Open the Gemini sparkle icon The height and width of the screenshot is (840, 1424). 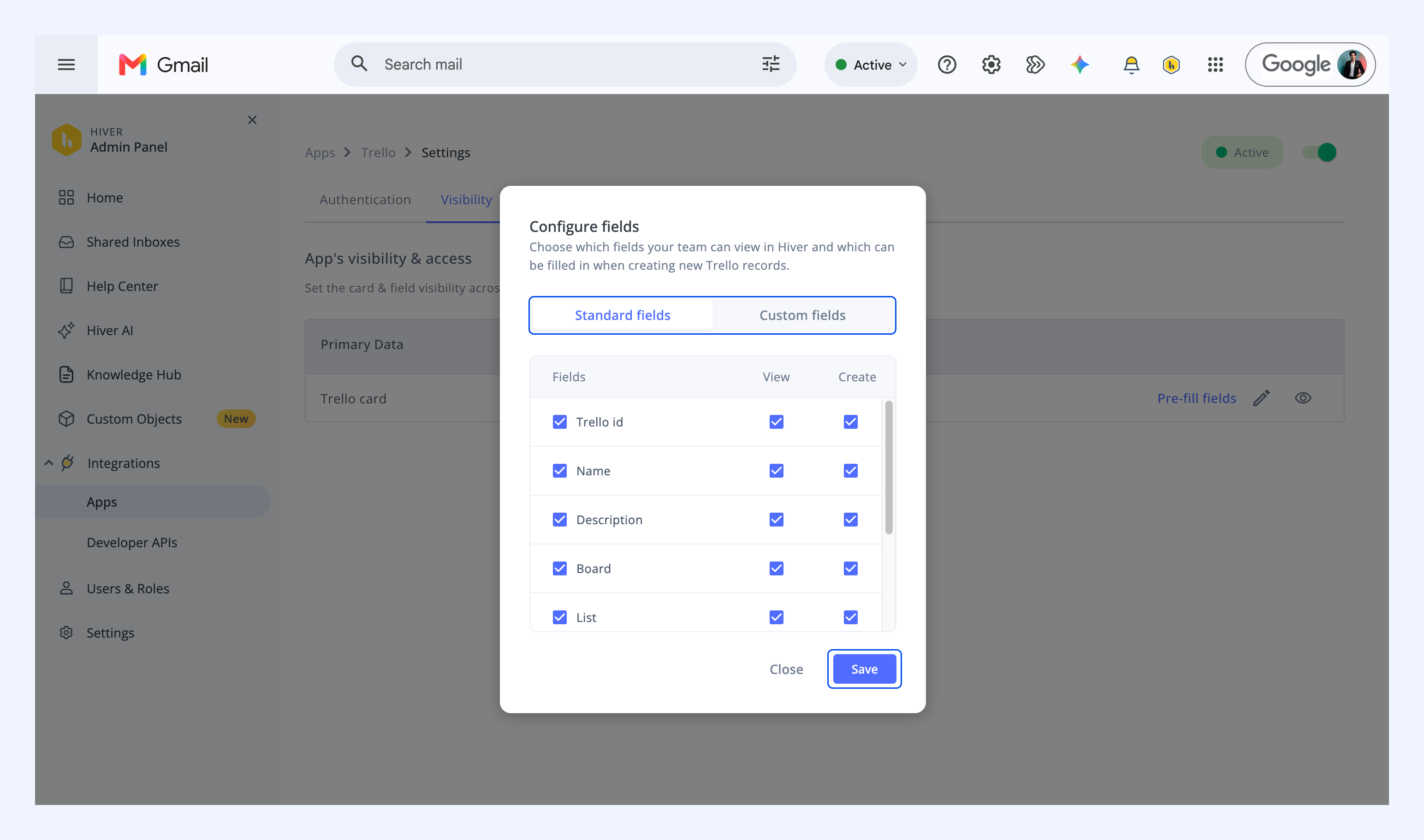[x=1080, y=65]
